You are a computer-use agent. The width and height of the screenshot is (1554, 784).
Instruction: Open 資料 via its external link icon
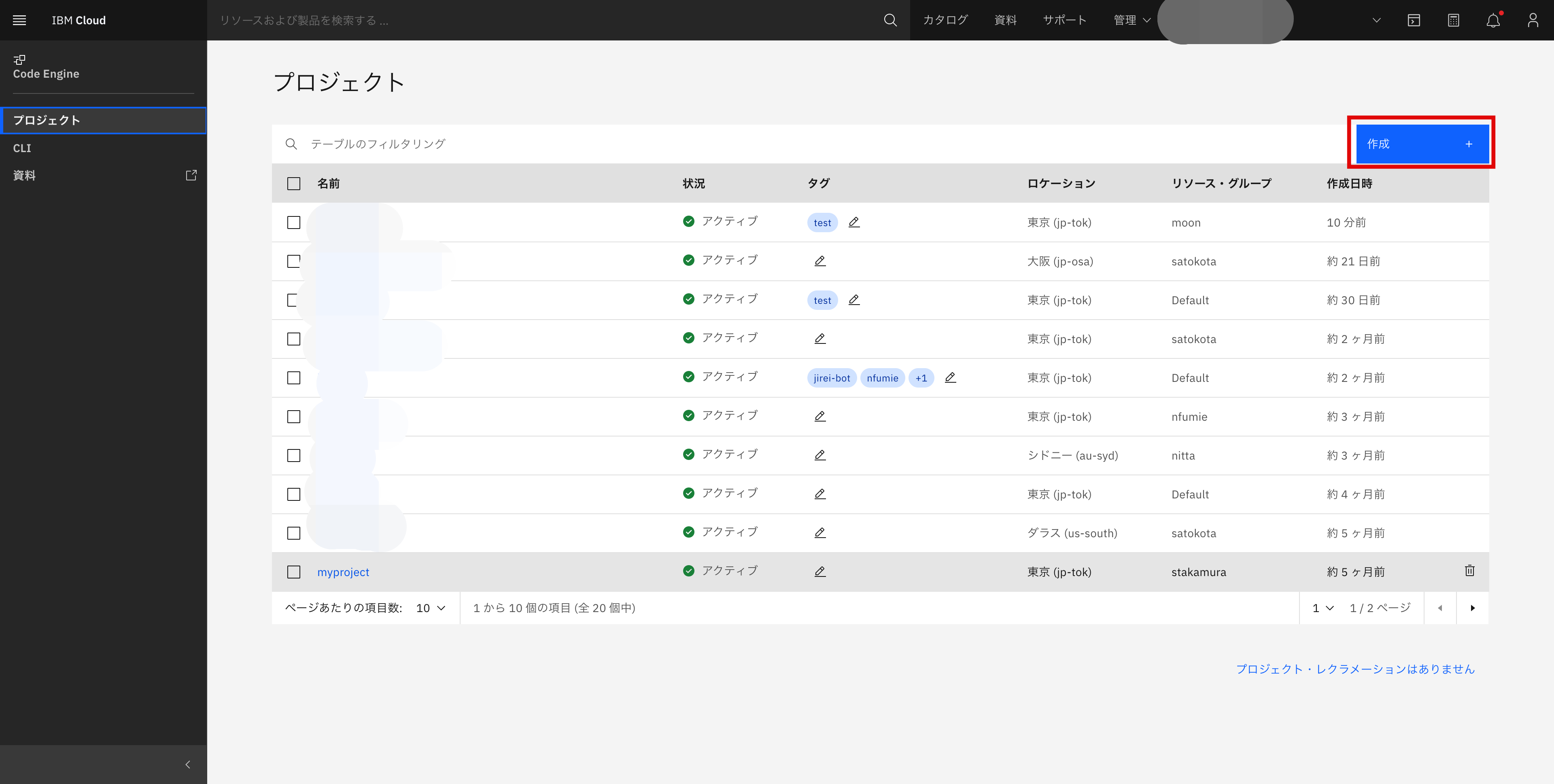click(x=191, y=175)
